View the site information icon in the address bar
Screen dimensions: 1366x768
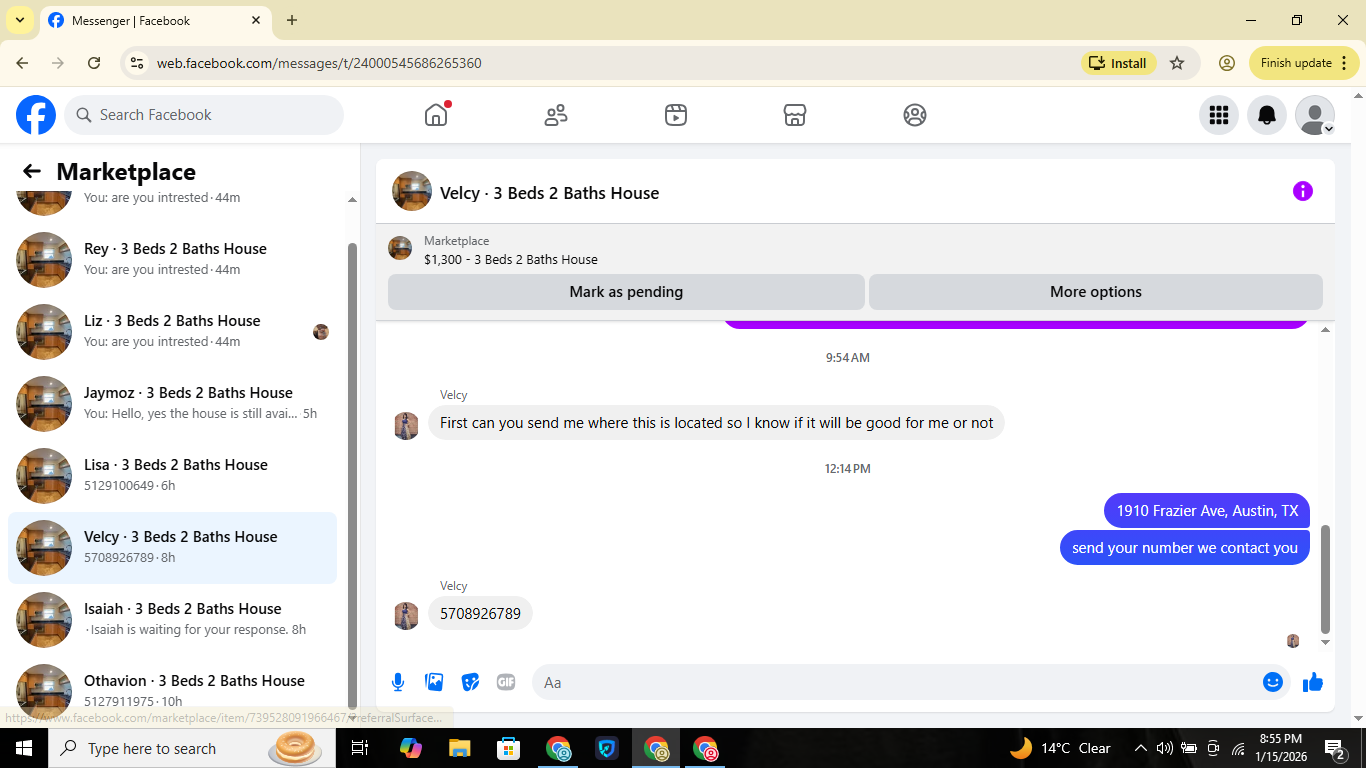[138, 63]
